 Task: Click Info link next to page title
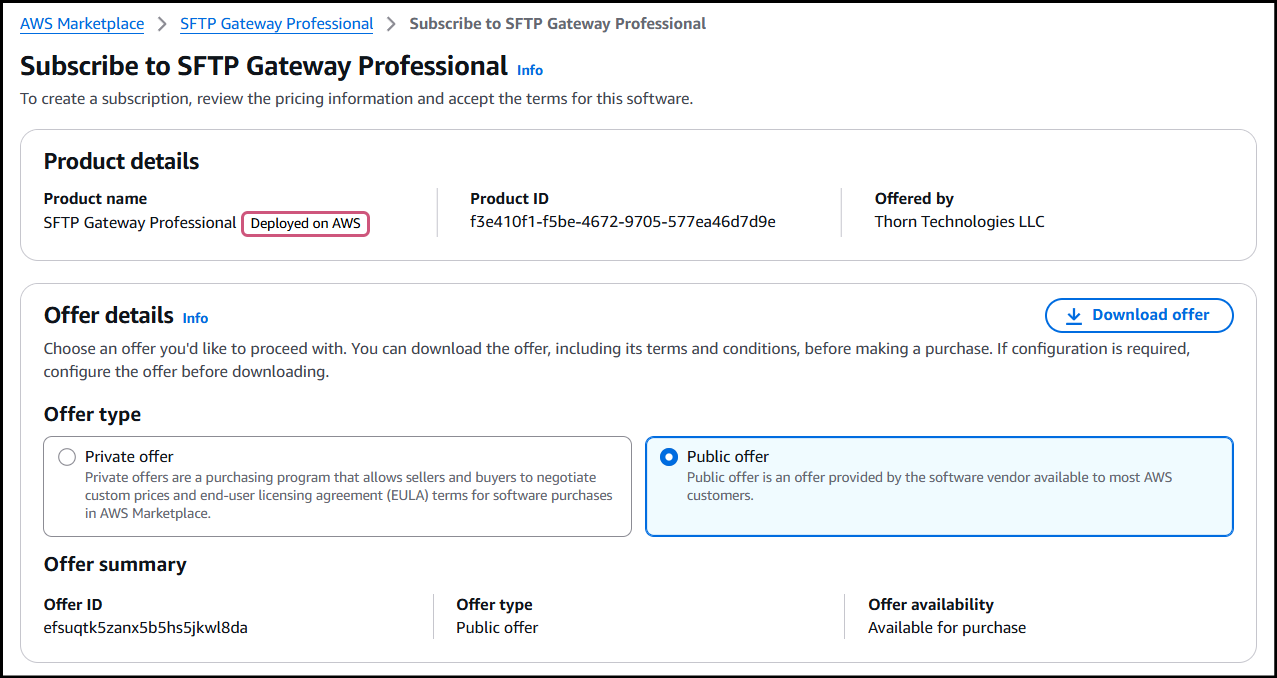coord(530,70)
